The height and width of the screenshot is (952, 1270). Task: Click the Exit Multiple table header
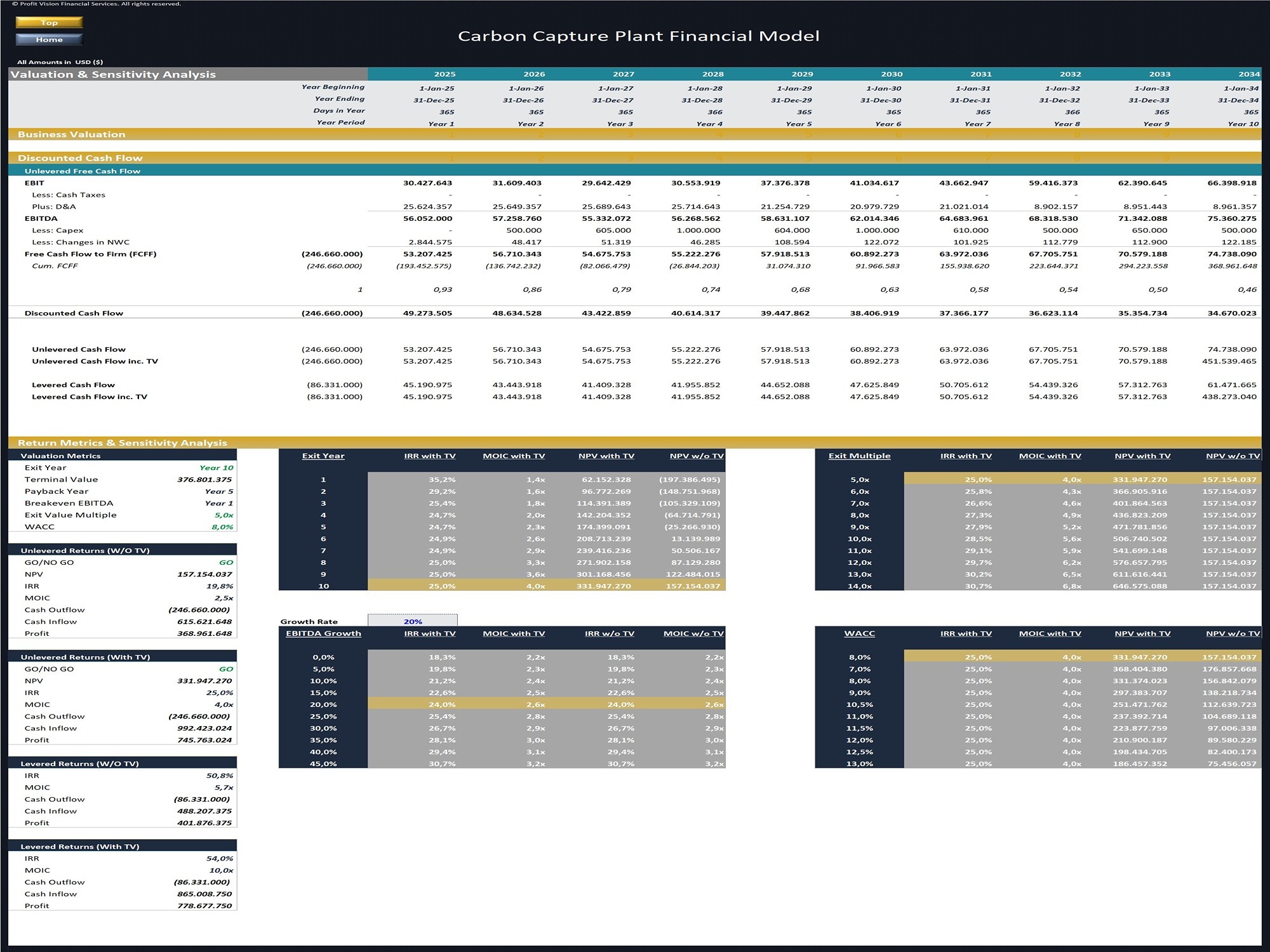(x=859, y=456)
